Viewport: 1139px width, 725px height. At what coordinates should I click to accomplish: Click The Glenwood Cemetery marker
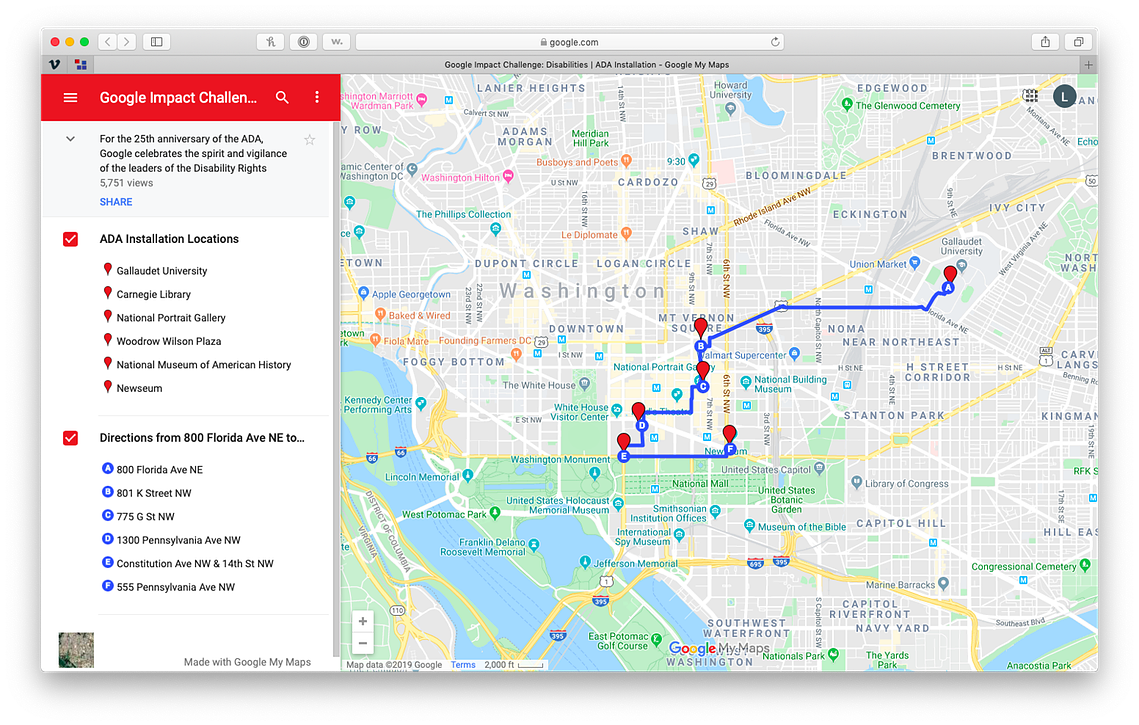coord(847,104)
